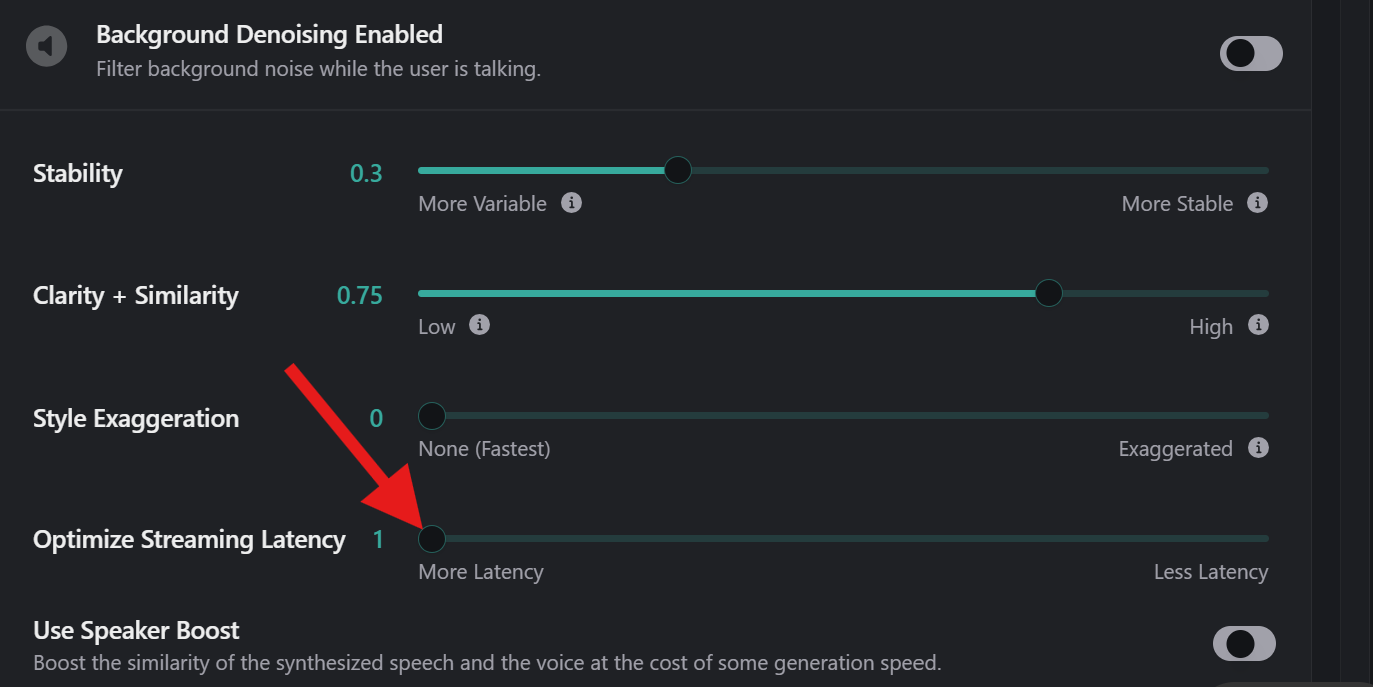Click the Use Speaker Boost heading

136,631
